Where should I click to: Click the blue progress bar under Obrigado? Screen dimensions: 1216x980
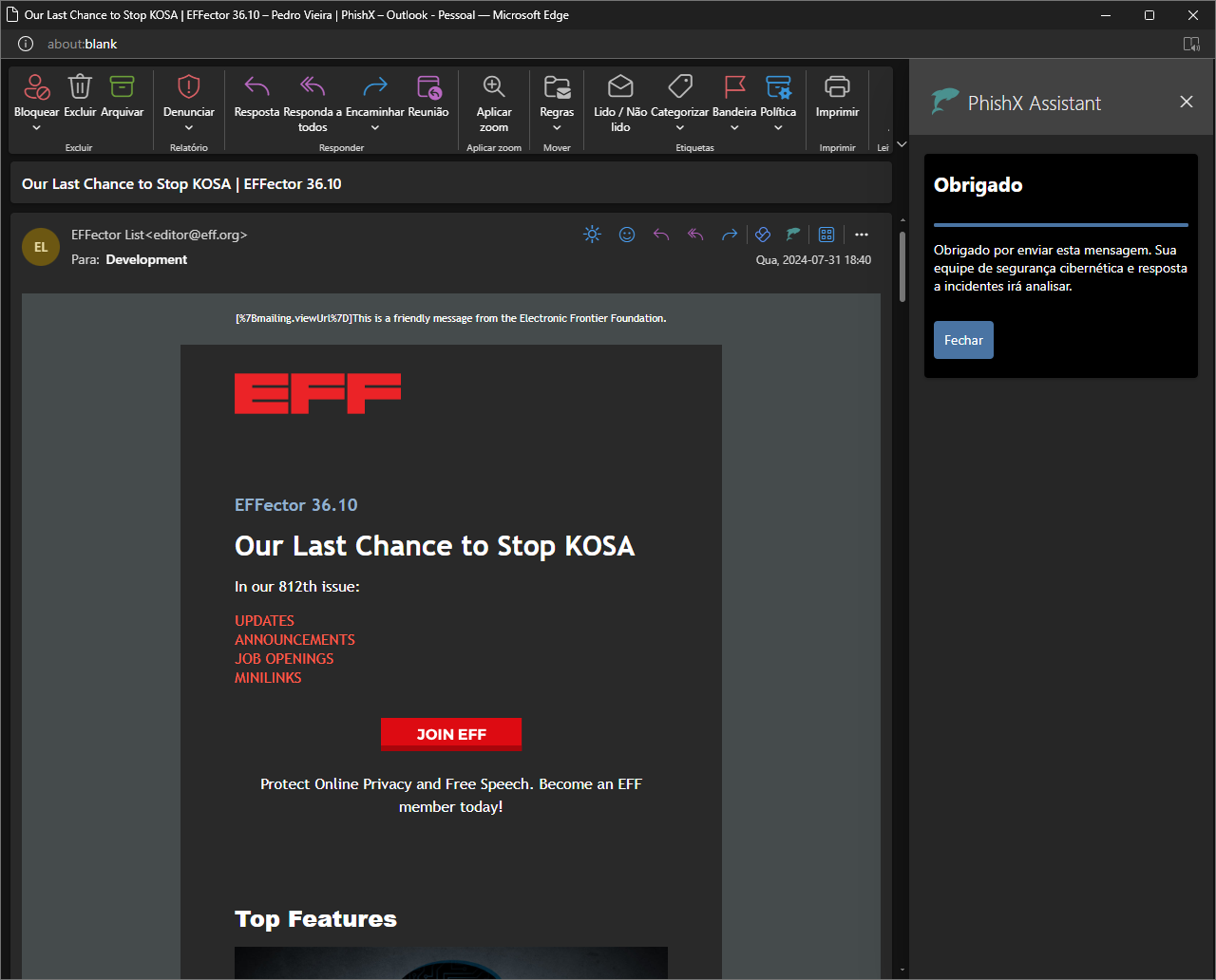[x=1060, y=225]
